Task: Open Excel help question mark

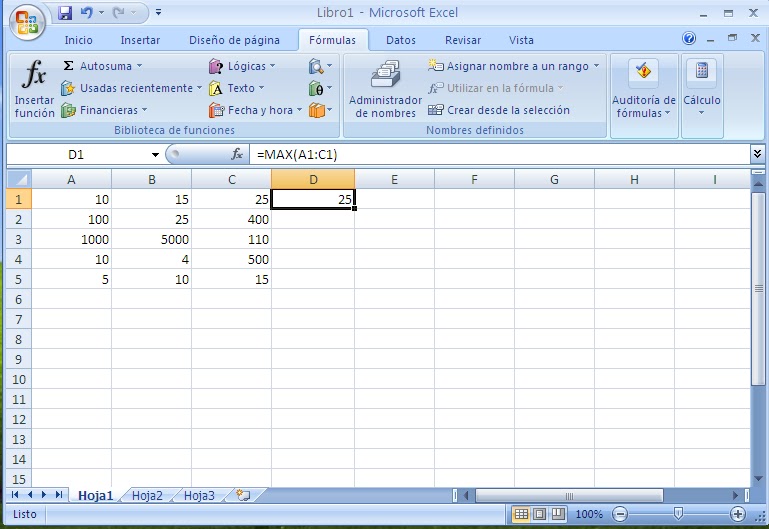Action: (x=689, y=38)
